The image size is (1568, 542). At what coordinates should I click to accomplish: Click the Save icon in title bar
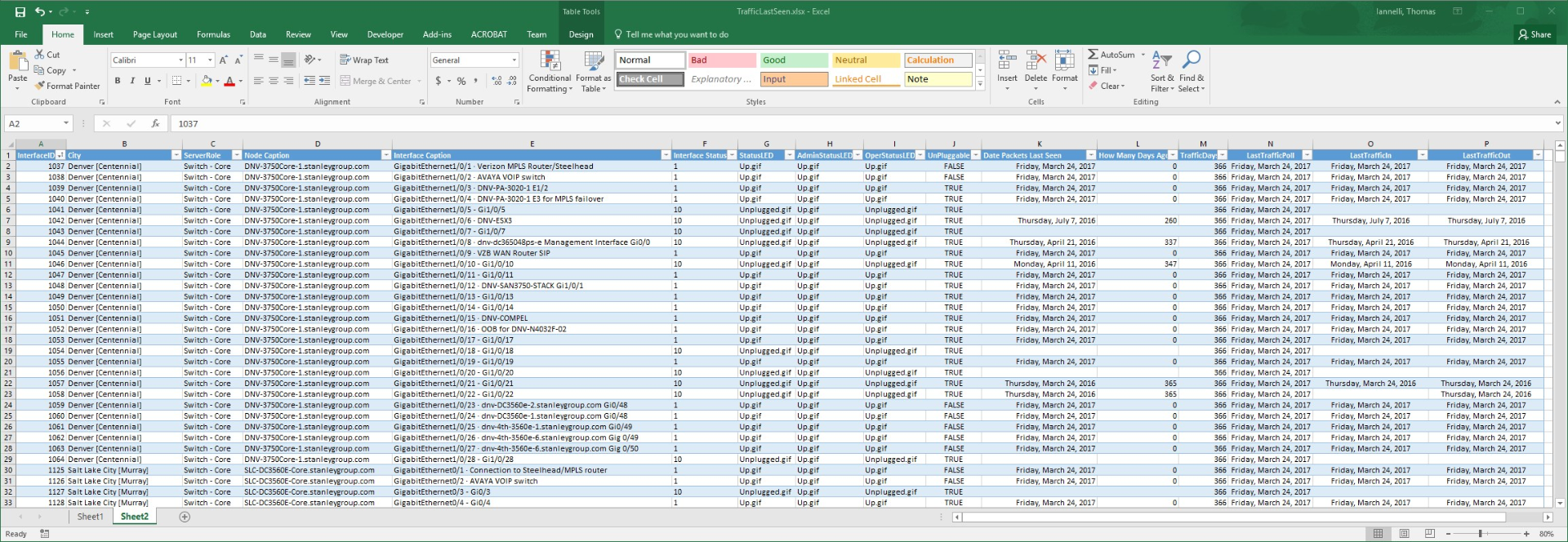tap(20, 12)
